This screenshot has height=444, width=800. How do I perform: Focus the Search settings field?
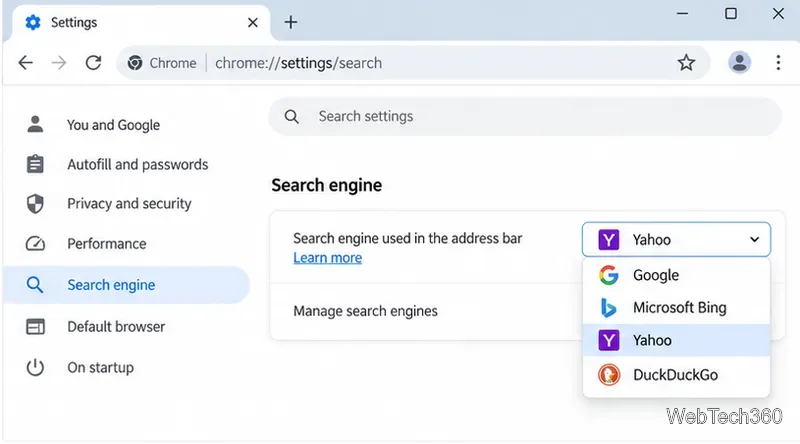(x=526, y=116)
